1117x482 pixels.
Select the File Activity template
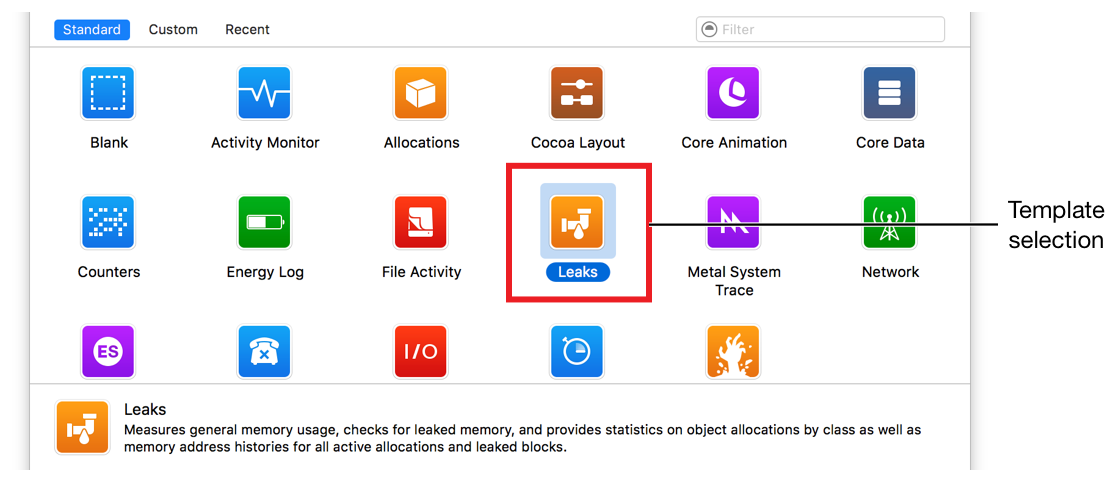(421, 222)
